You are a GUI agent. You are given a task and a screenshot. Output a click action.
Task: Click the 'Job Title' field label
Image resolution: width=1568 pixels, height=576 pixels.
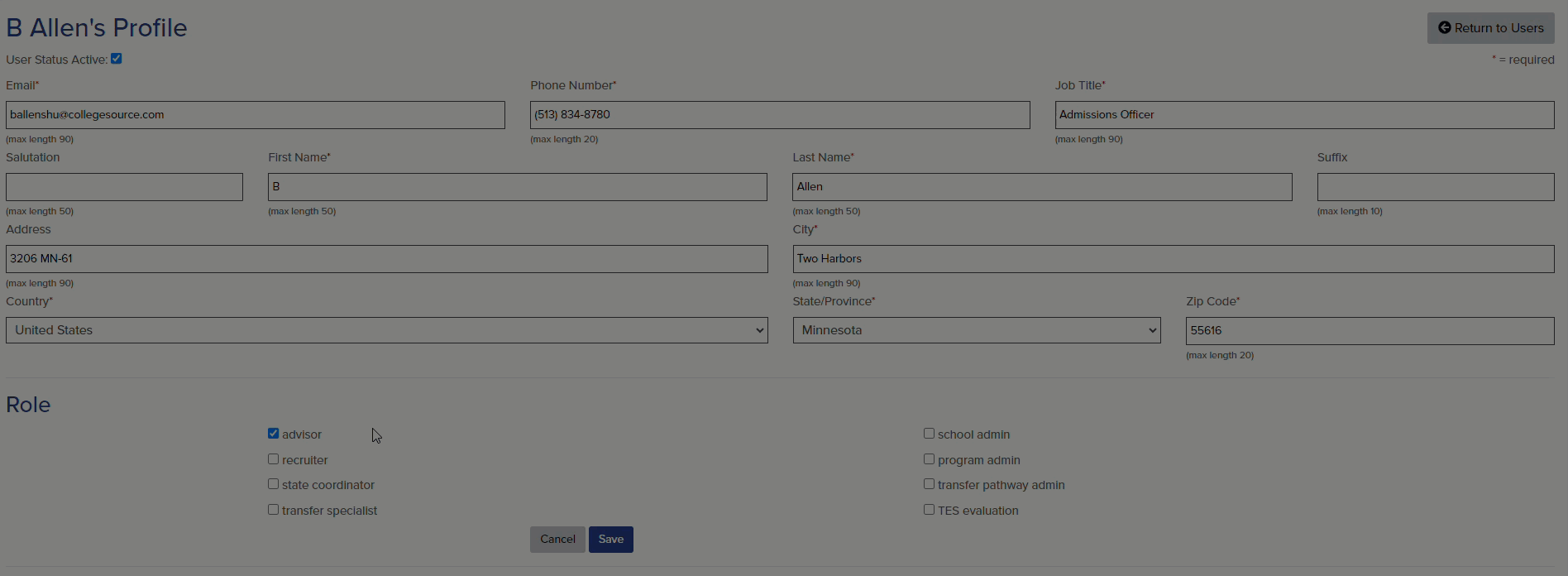coord(1079,85)
